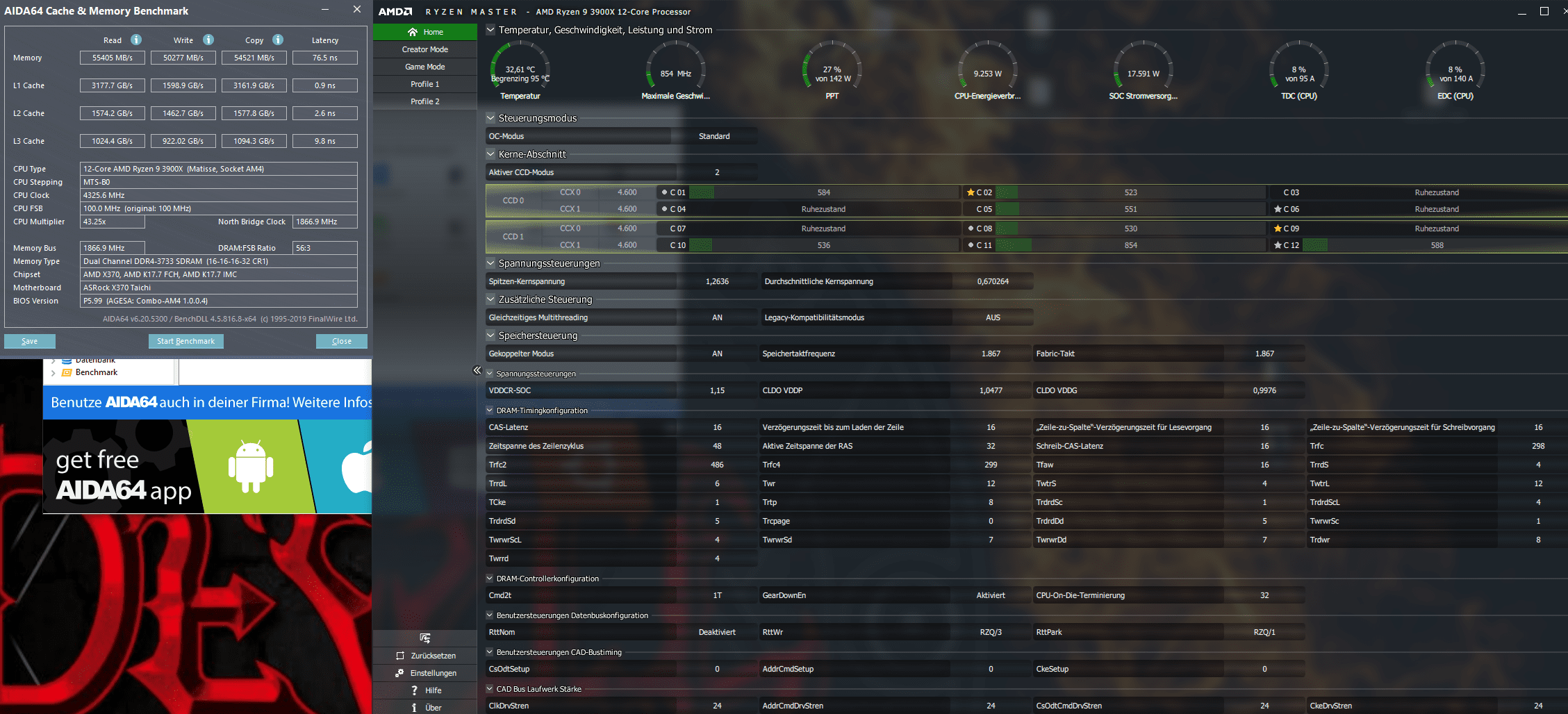Switch to Creator Mode
Image resolution: width=1568 pixels, height=714 pixels.
click(425, 49)
